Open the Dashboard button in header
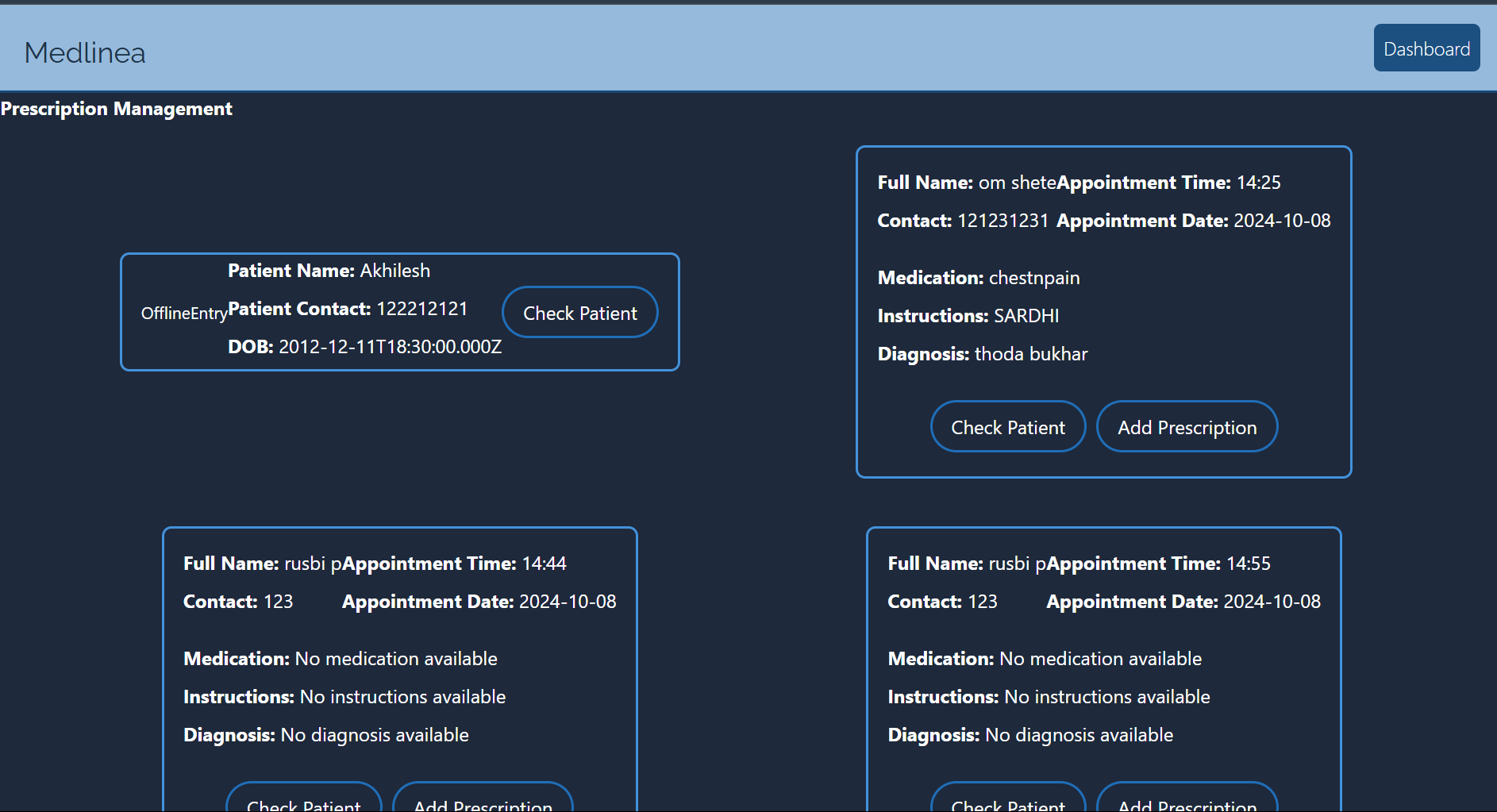The height and width of the screenshot is (812, 1497). [1426, 48]
